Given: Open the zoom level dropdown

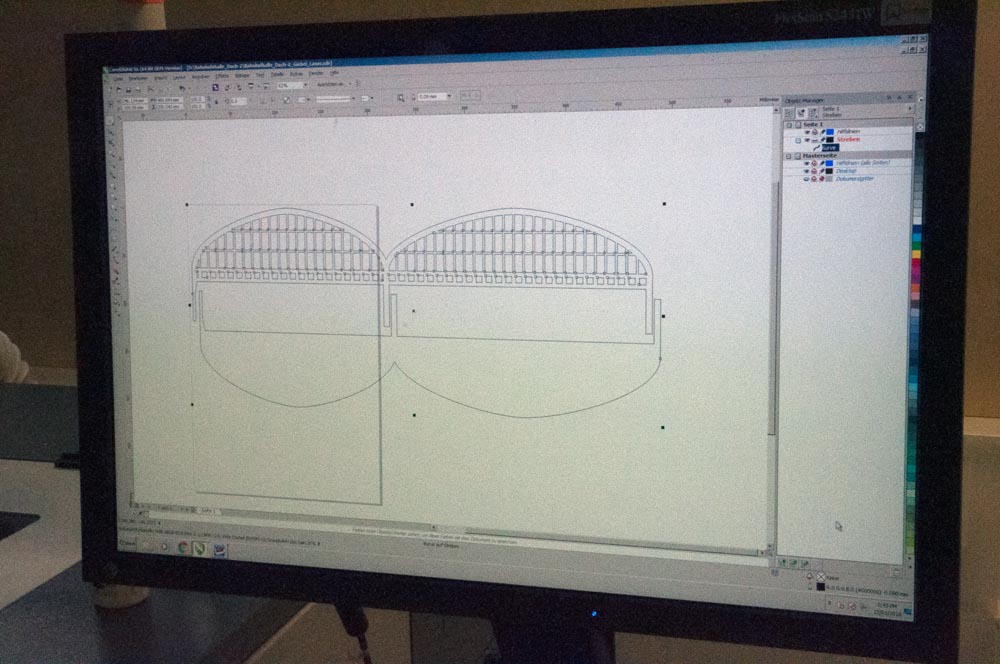Looking at the screenshot, I should point(307,86).
